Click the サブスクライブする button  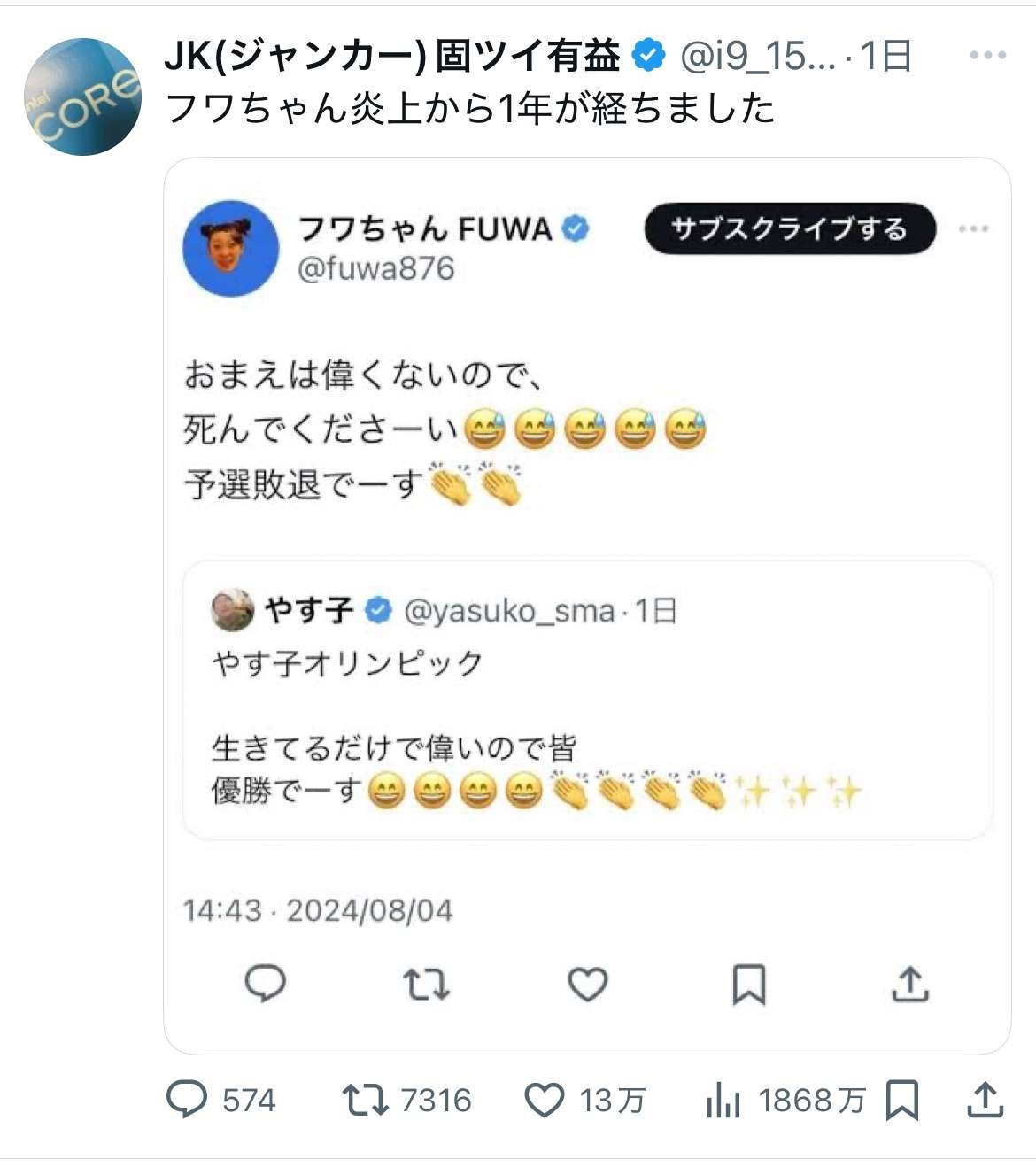pos(789,229)
